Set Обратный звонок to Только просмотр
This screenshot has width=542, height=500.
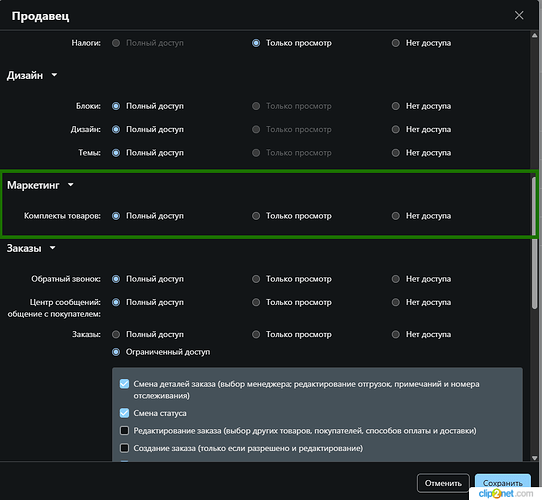(256, 279)
